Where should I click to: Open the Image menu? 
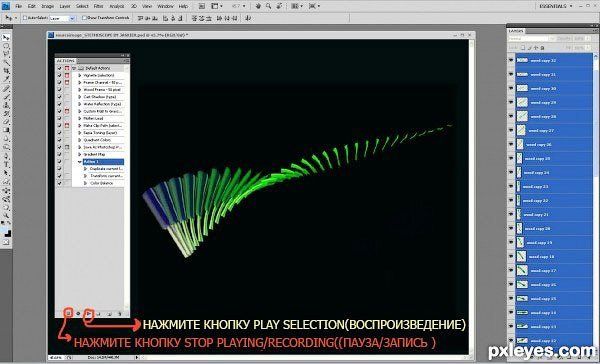click(47, 6)
